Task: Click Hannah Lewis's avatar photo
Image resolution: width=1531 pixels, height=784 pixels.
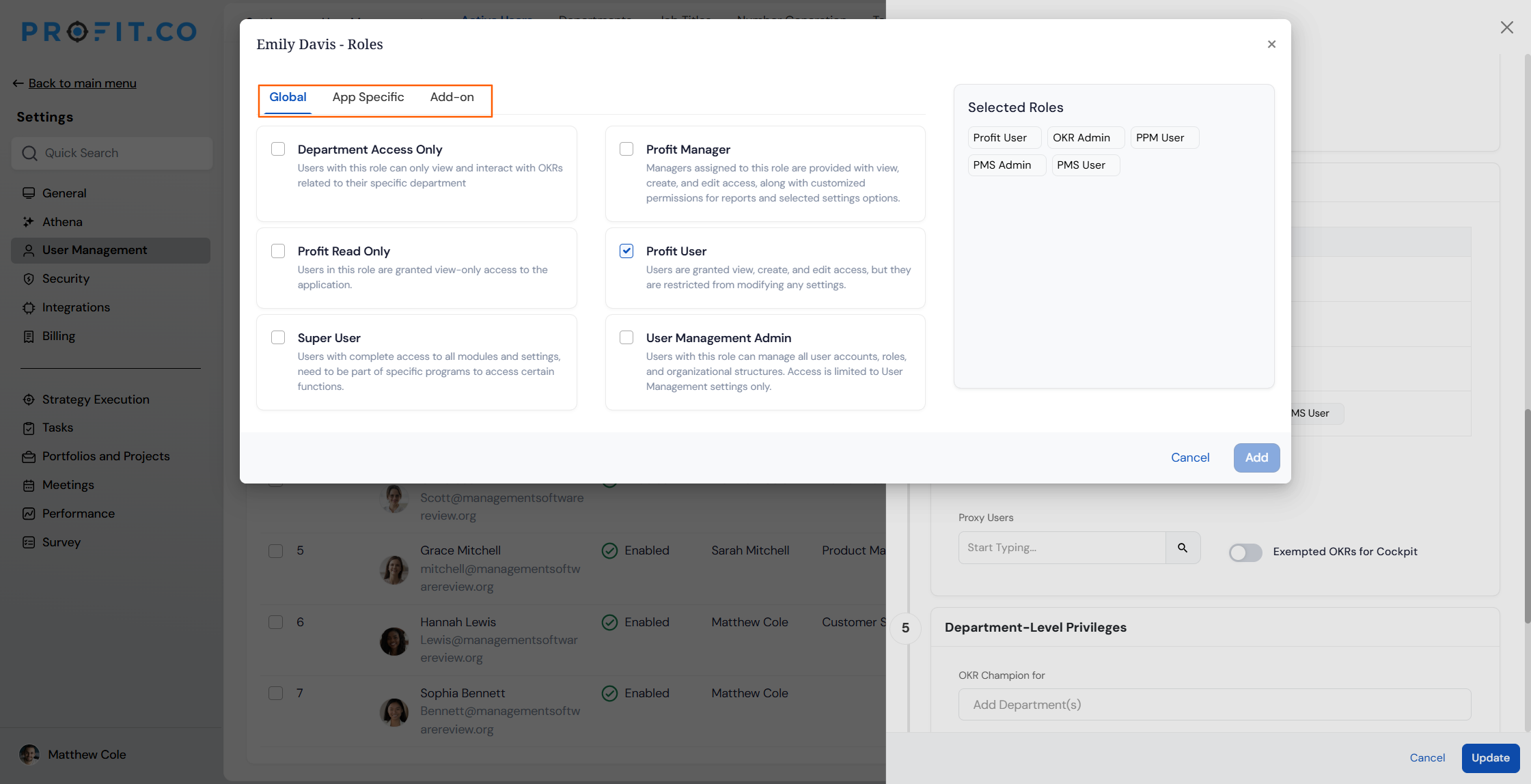Action: click(x=394, y=641)
